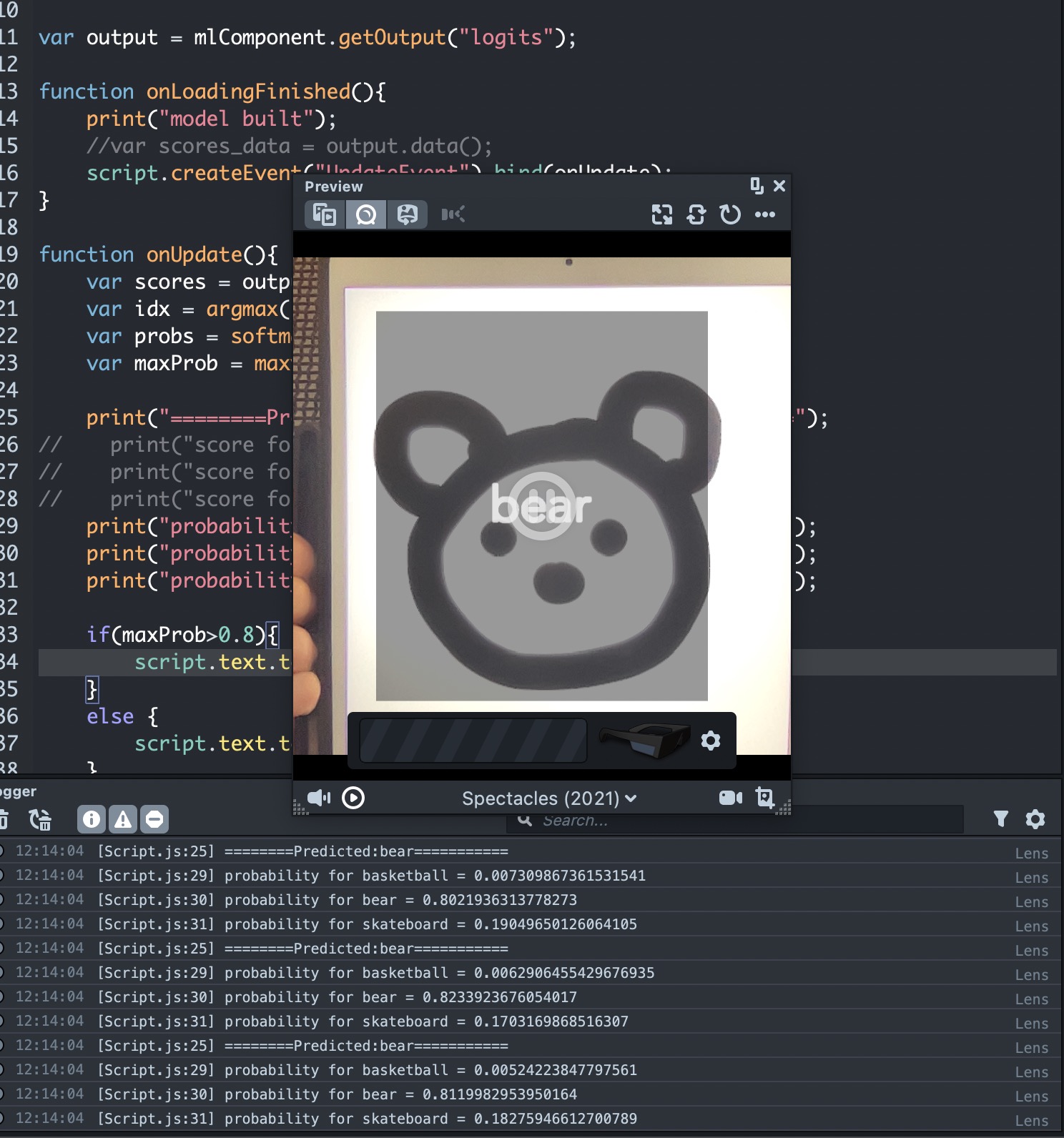Click the striped lens carousel bar
The height and width of the screenshot is (1138, 1064).
pyautogui.click(x=473, y=741)
